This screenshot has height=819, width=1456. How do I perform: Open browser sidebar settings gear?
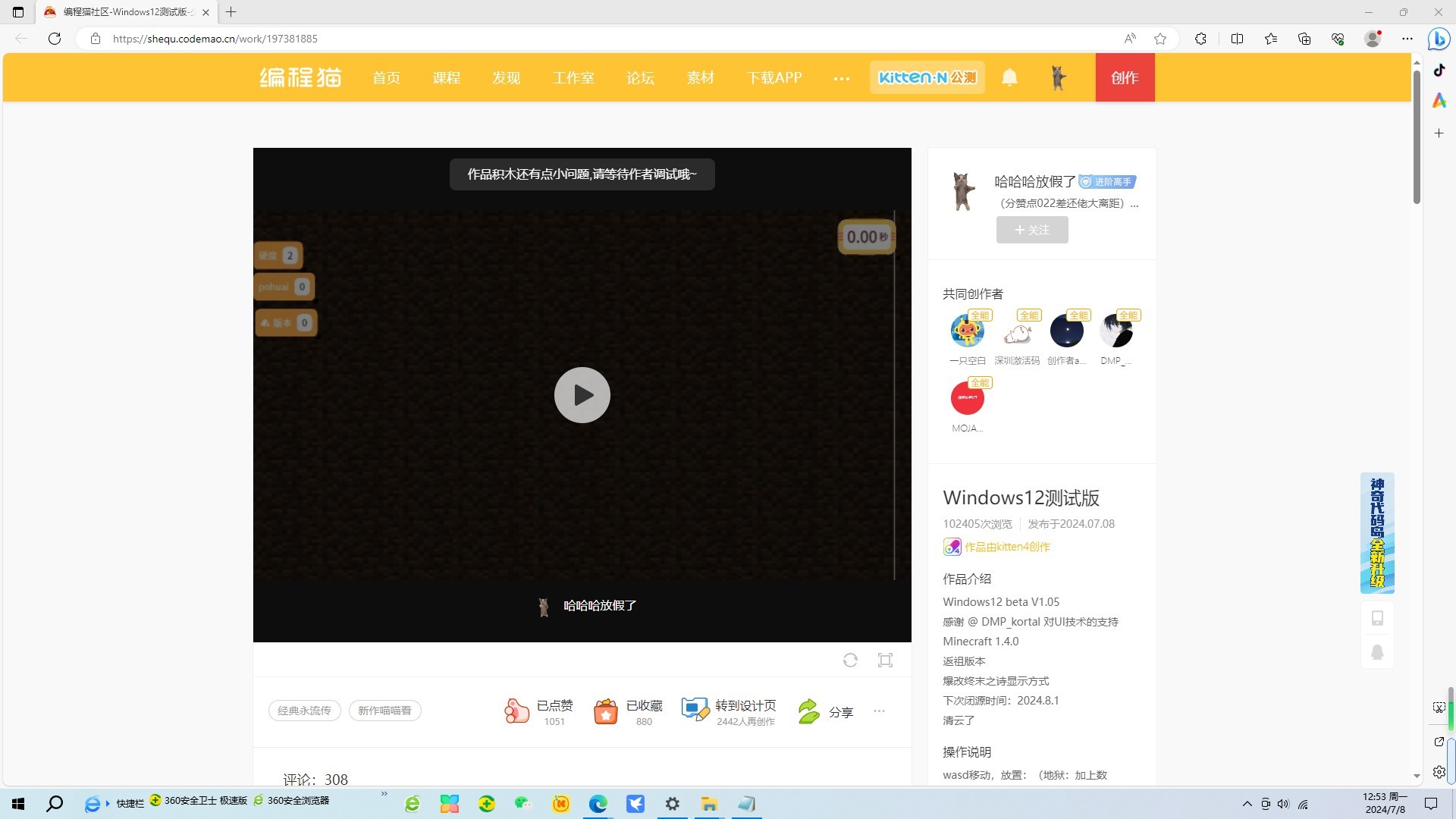1439,772
